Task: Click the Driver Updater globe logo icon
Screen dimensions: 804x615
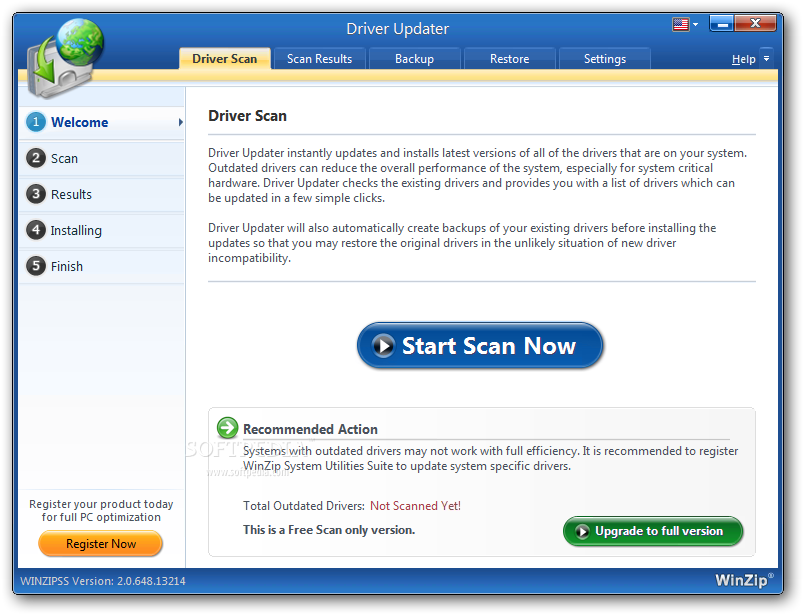Action: click(65, 58)
